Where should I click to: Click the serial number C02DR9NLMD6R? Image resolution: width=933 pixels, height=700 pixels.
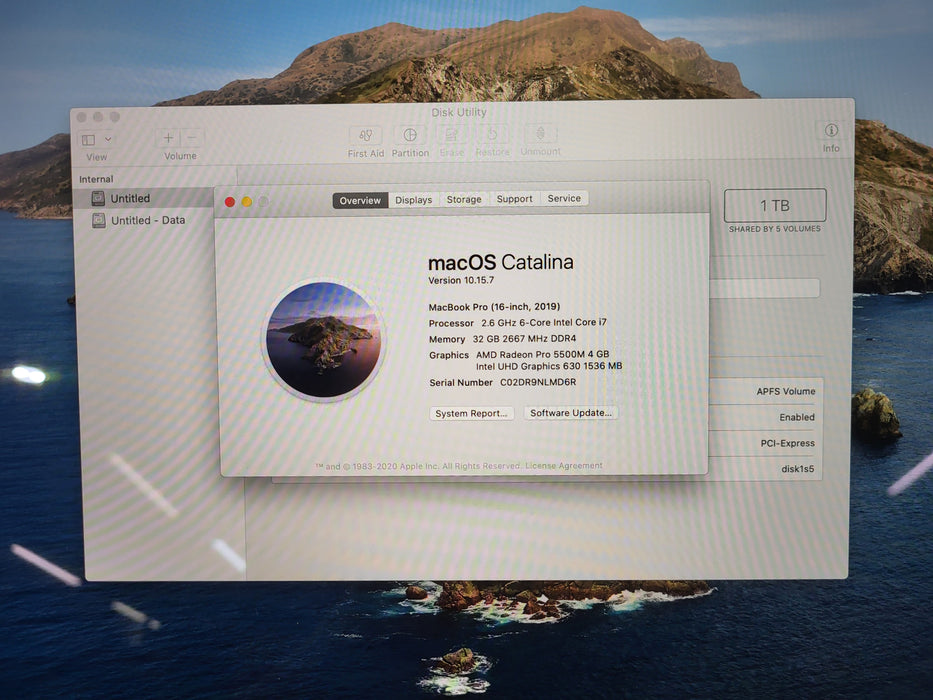[x=538, y=382]
